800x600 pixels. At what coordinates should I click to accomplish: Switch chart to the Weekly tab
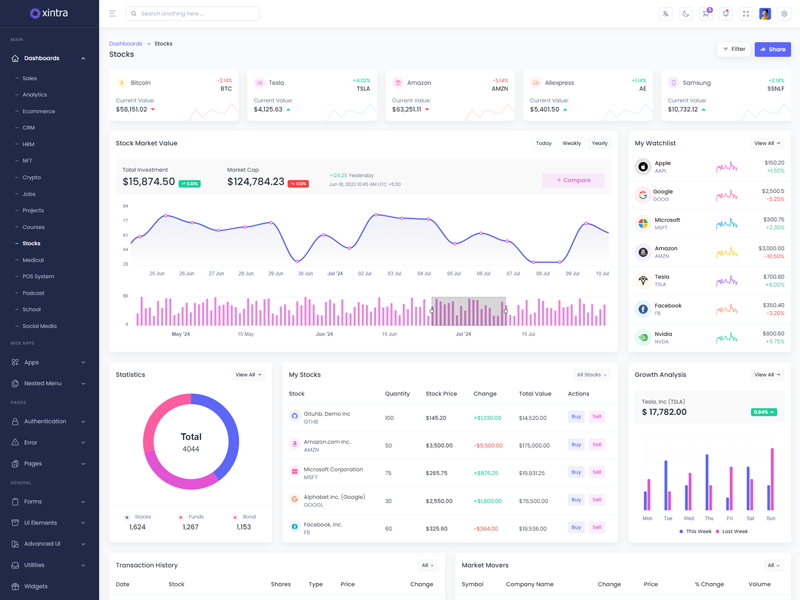[x=572, y=143]
